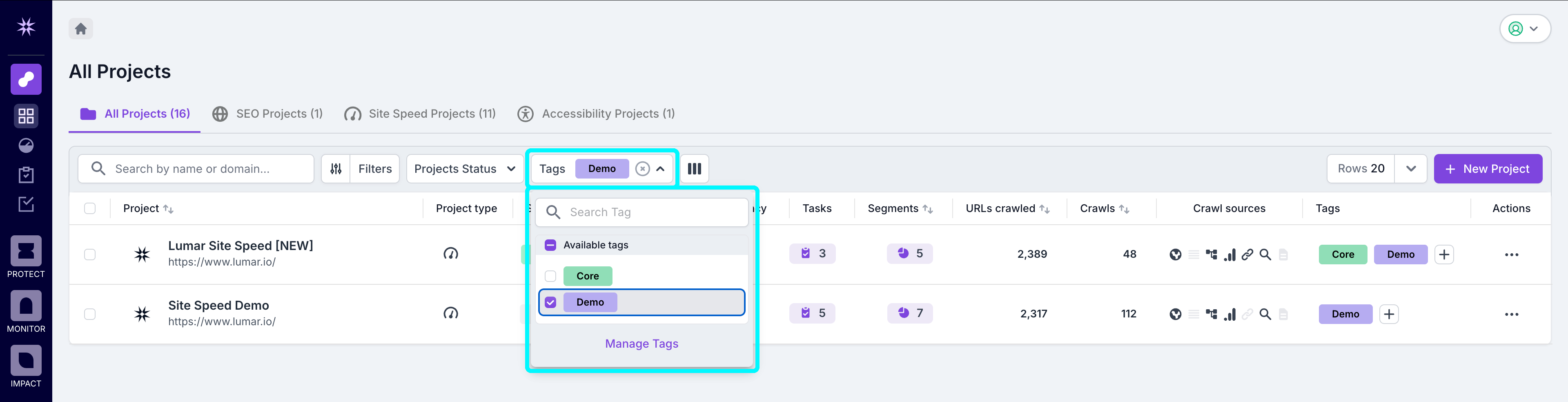Screen dimensions: 1568x402
Task: Collapse the Tags dropdown chevron
Action: point(660,169)
